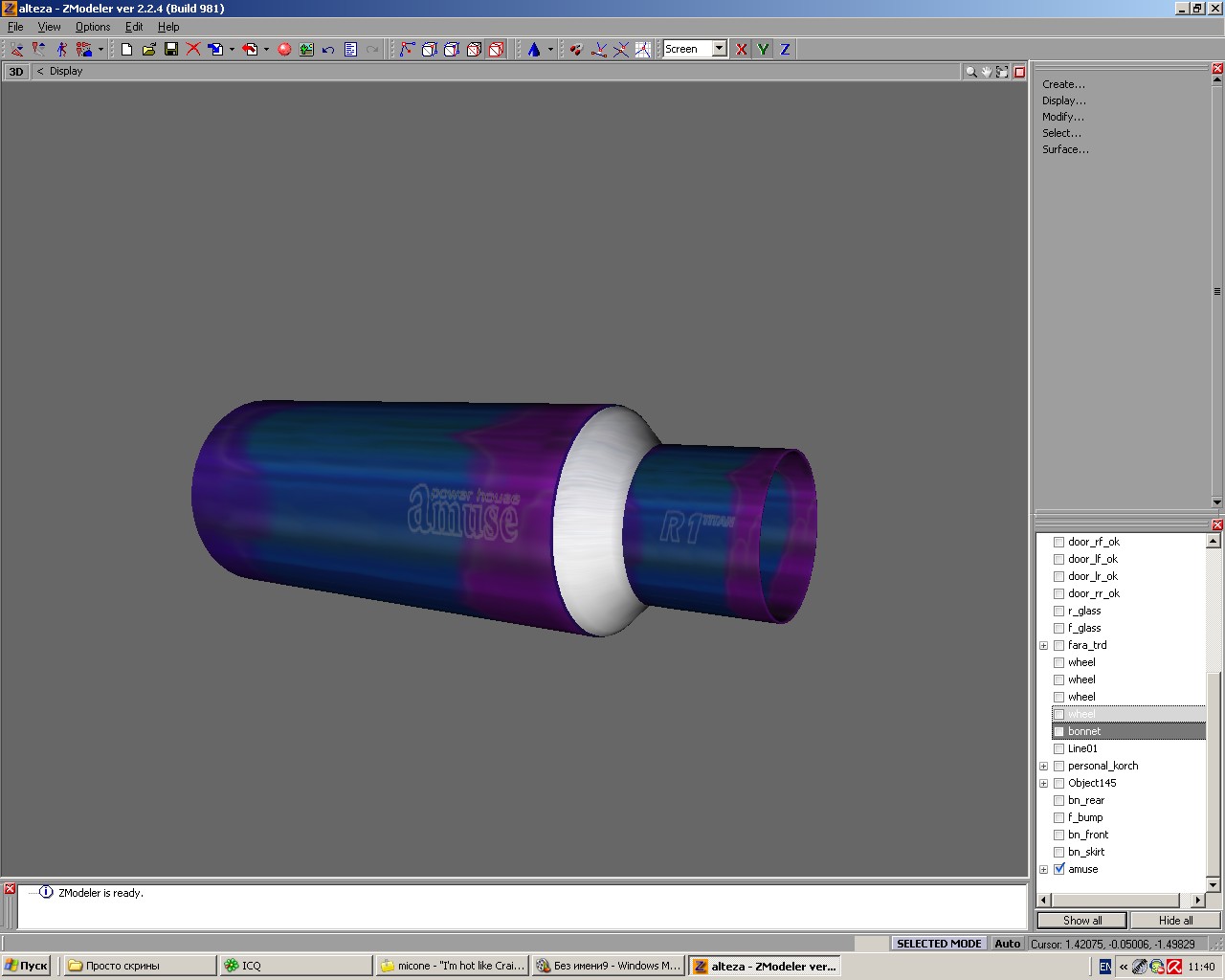This screenshot has width=1225, height=980.
Task: Maximize viewport with the red square icon
Action: 1019,72
